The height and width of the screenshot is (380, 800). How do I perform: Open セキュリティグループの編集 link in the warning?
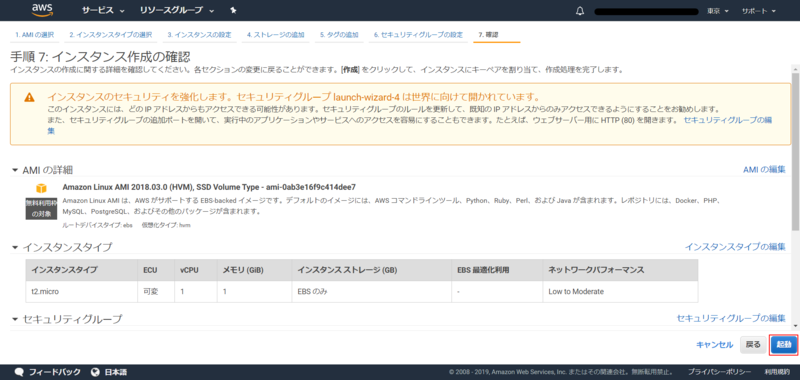point(727,120)
